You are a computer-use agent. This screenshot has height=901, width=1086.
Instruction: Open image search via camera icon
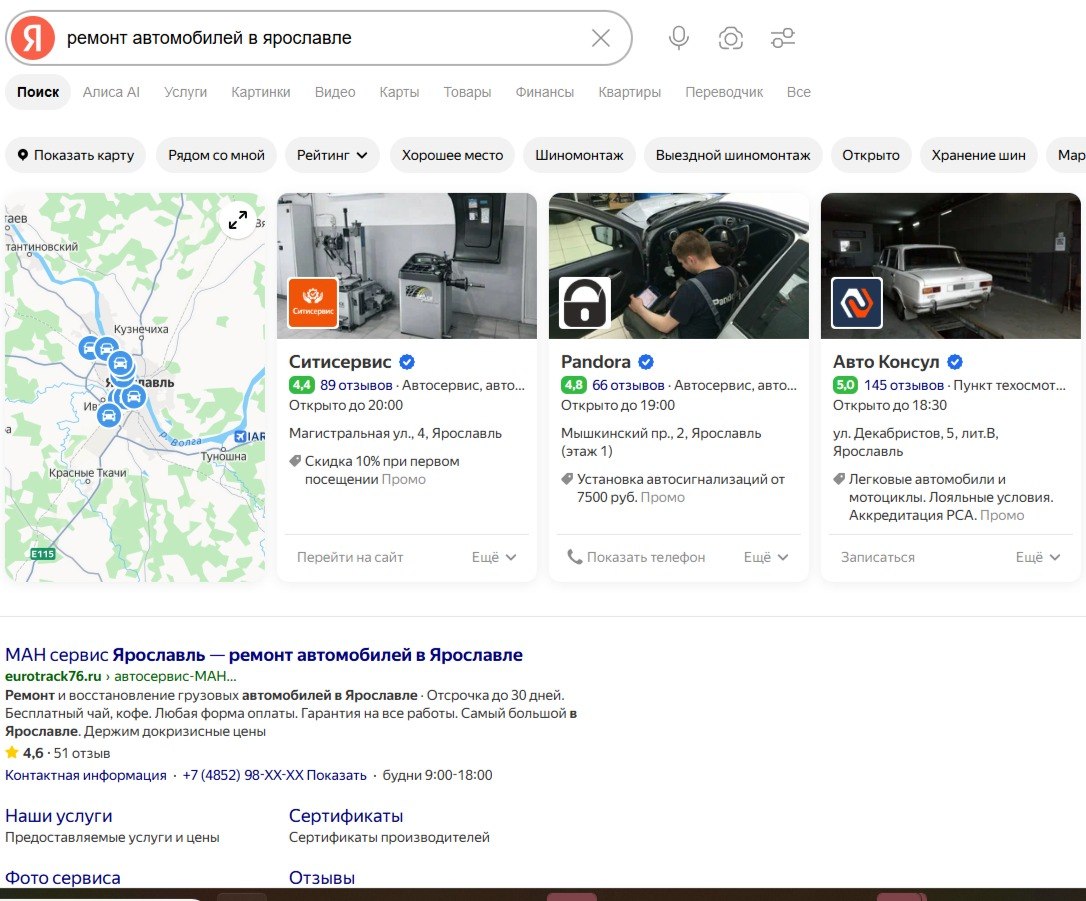click(731, 38)
